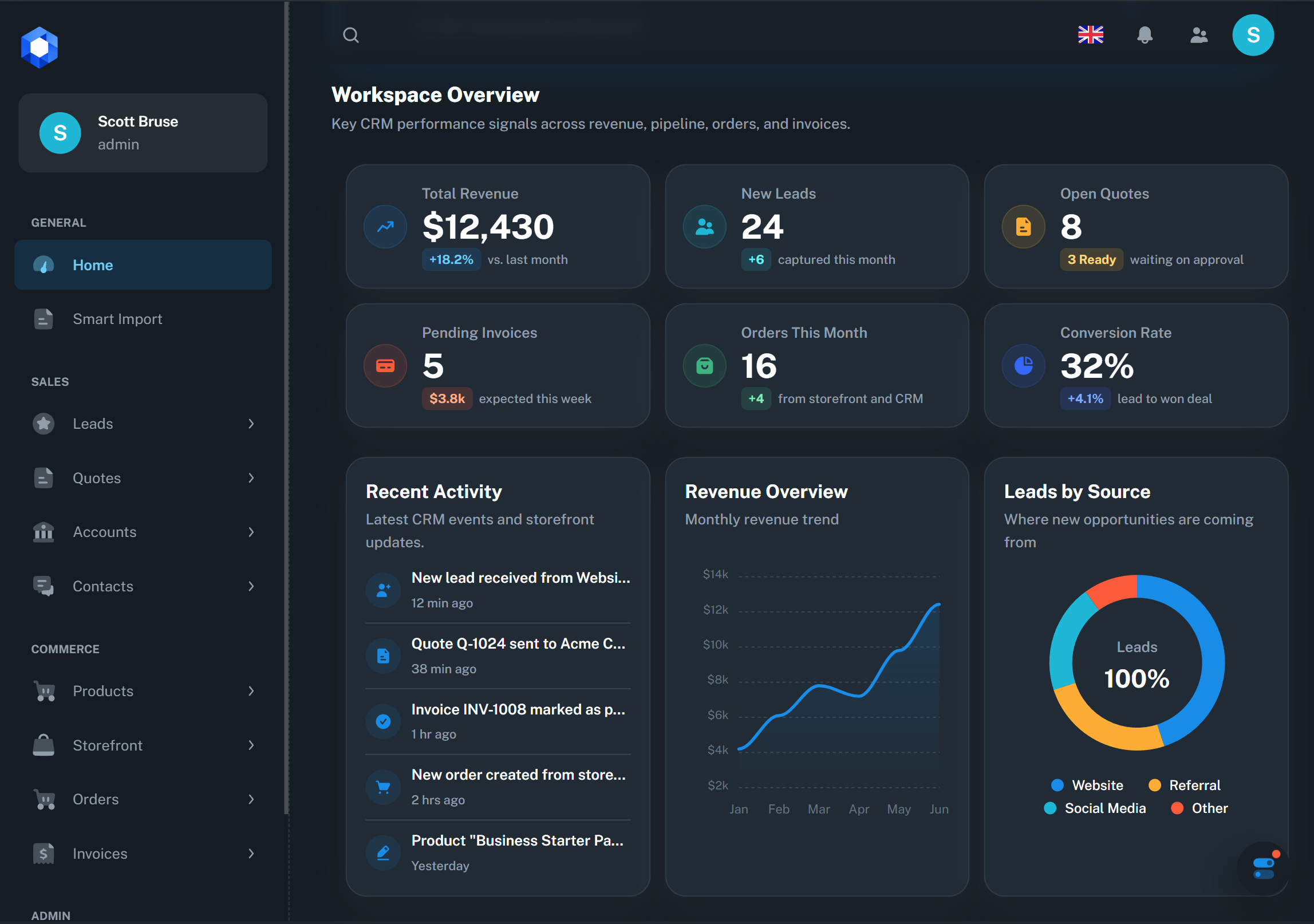Expand the Invoices submenu chevron
The width and height of the screenshot is (1314, 924).
click(x=251, y=854)
